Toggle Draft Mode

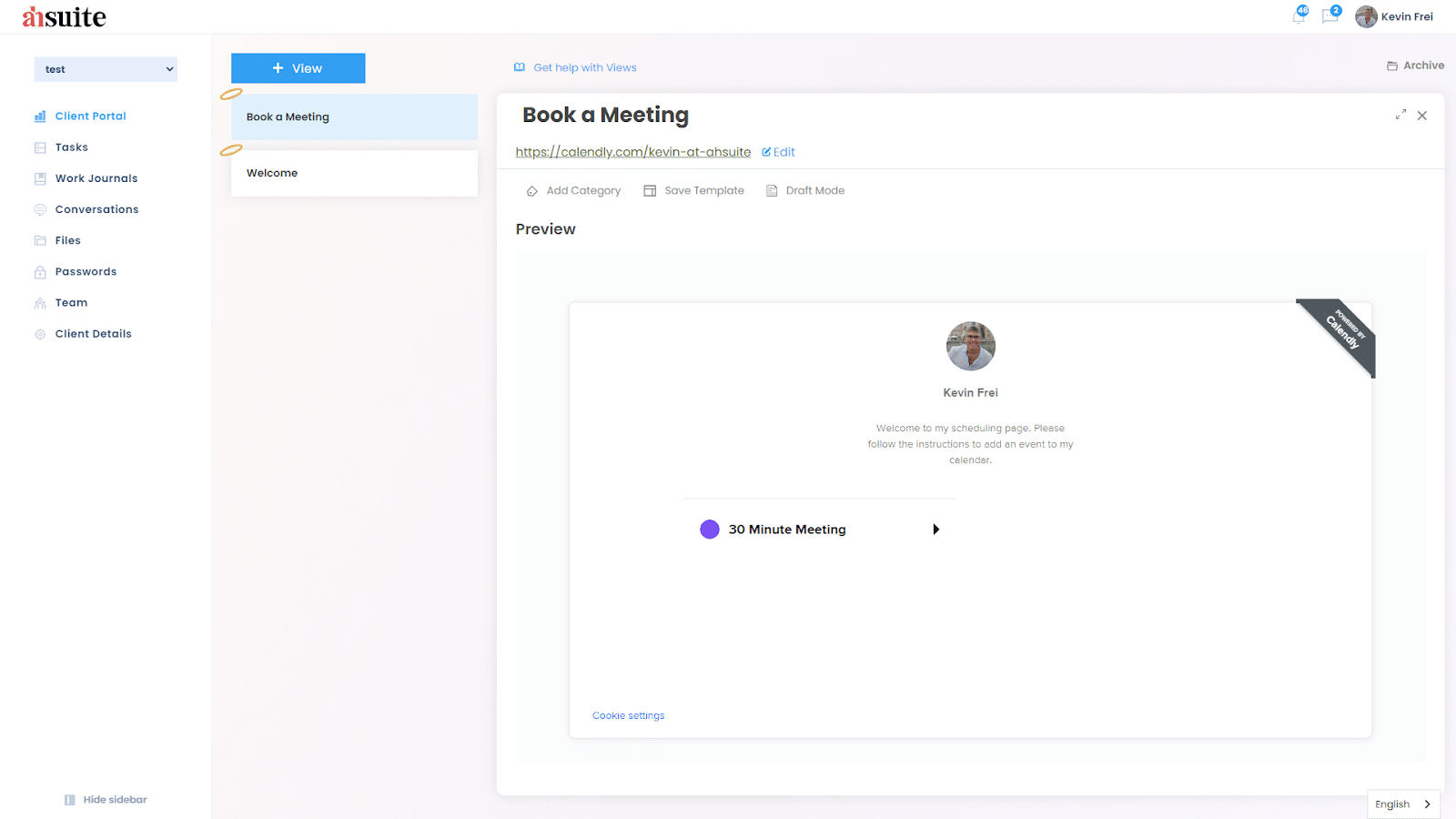coord(815,191)
